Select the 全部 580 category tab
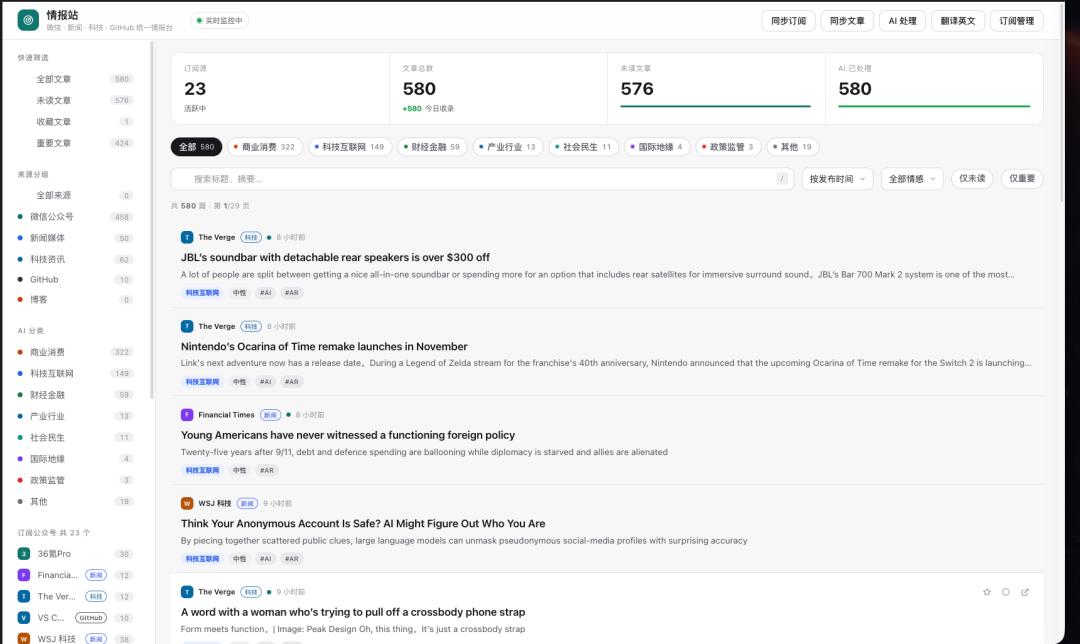This screenshot has height=644, width=1080. (196, 147)
